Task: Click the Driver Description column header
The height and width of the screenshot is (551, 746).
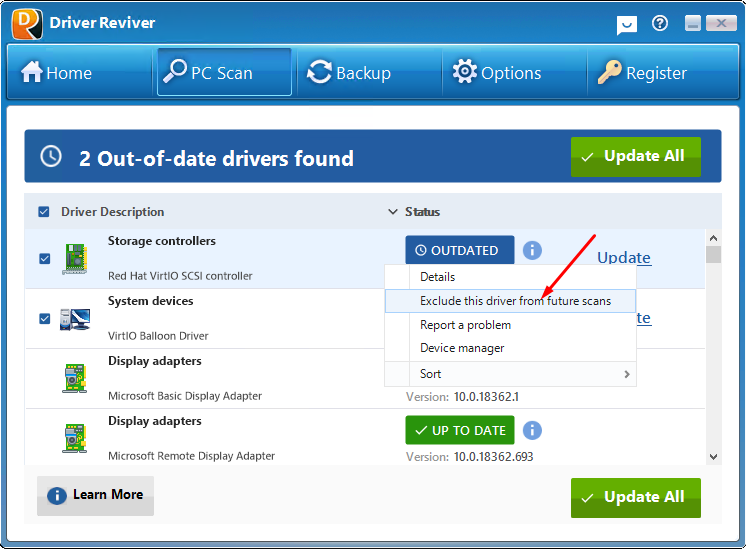Action: [x=112, y=212]
